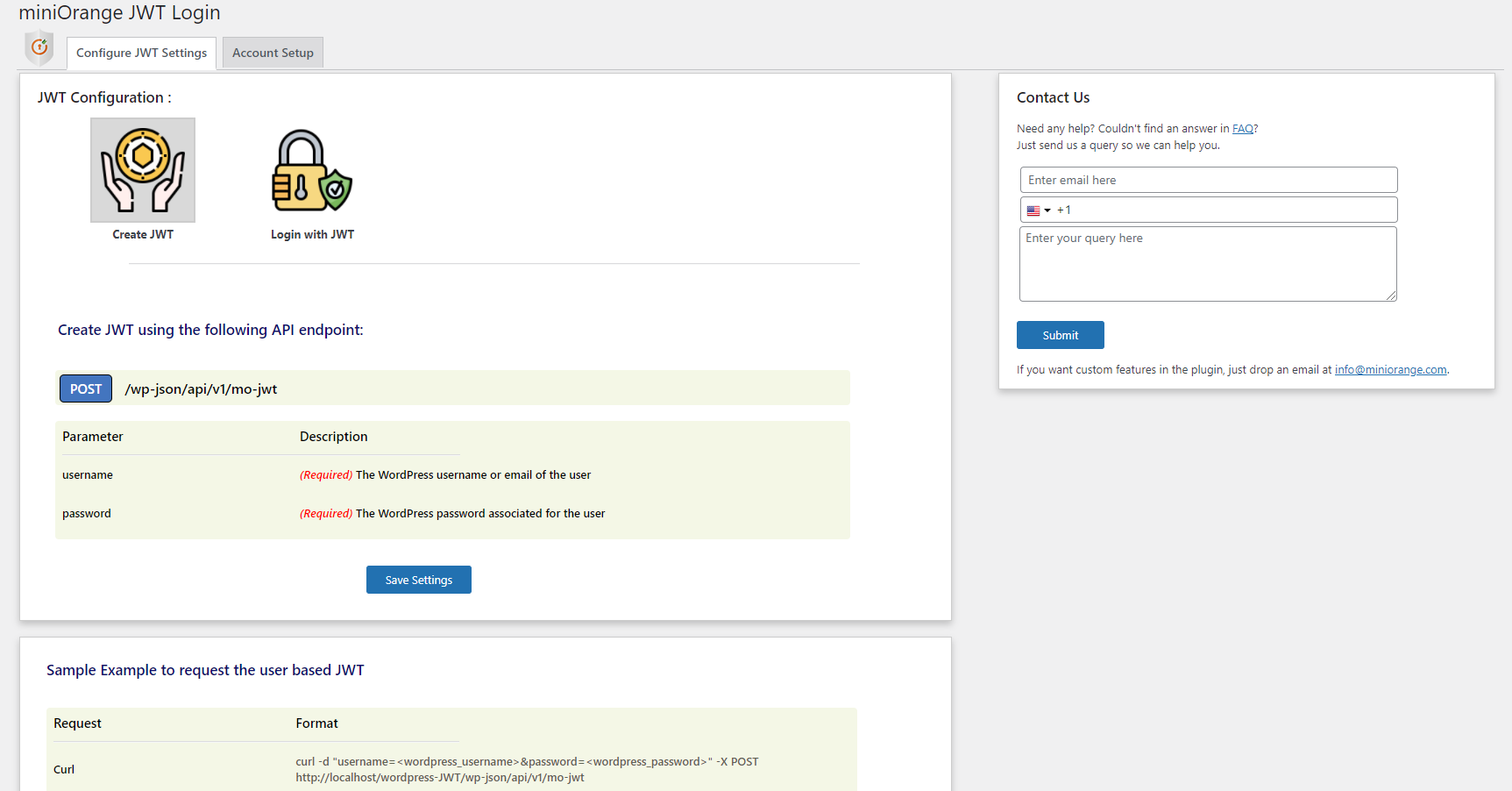Open the FAQ link

click(1243, 129)
